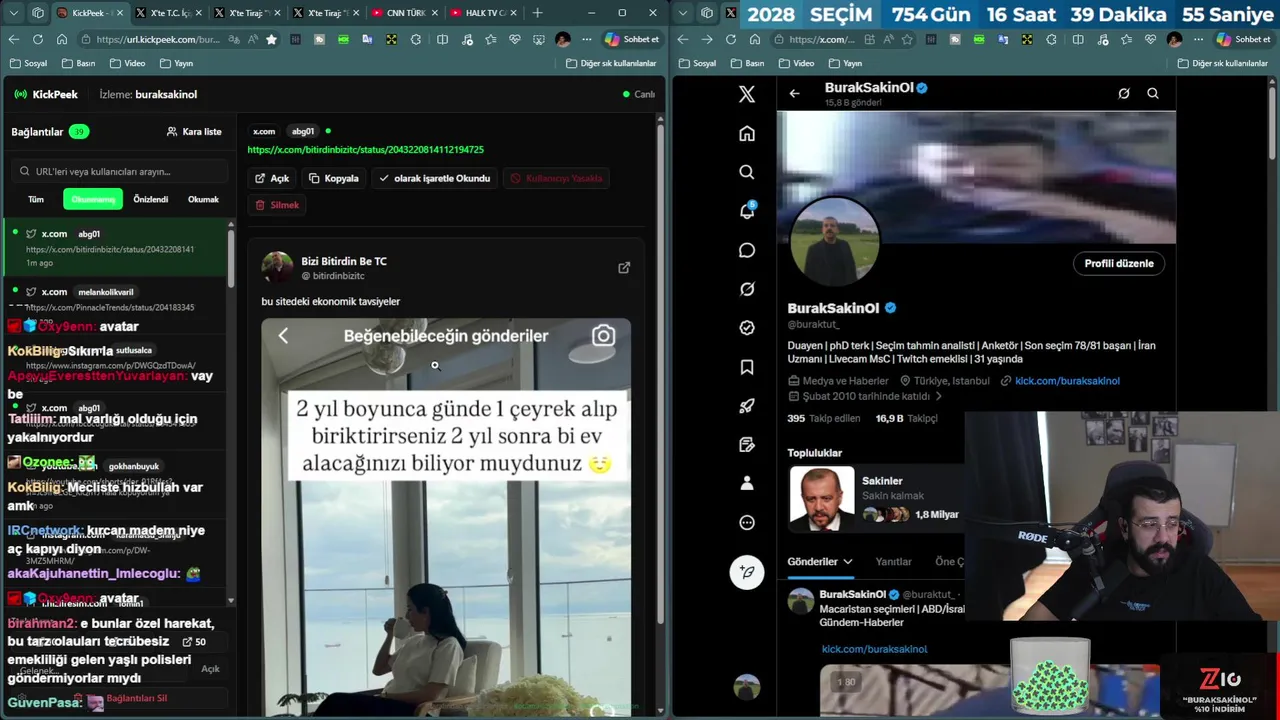1280x720 pixels.
Task: Switch to the Yanıtlar tab on X profile
Action: click(x=893, y=562)
